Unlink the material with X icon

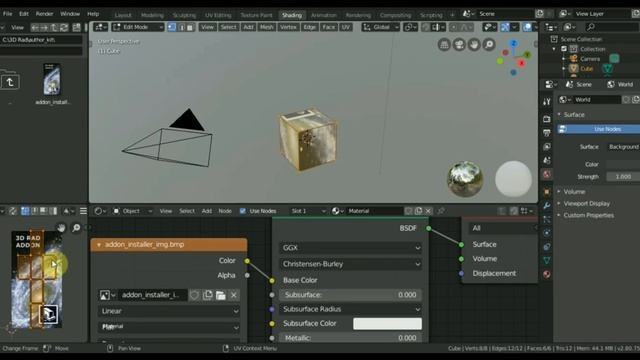point(428,211)
